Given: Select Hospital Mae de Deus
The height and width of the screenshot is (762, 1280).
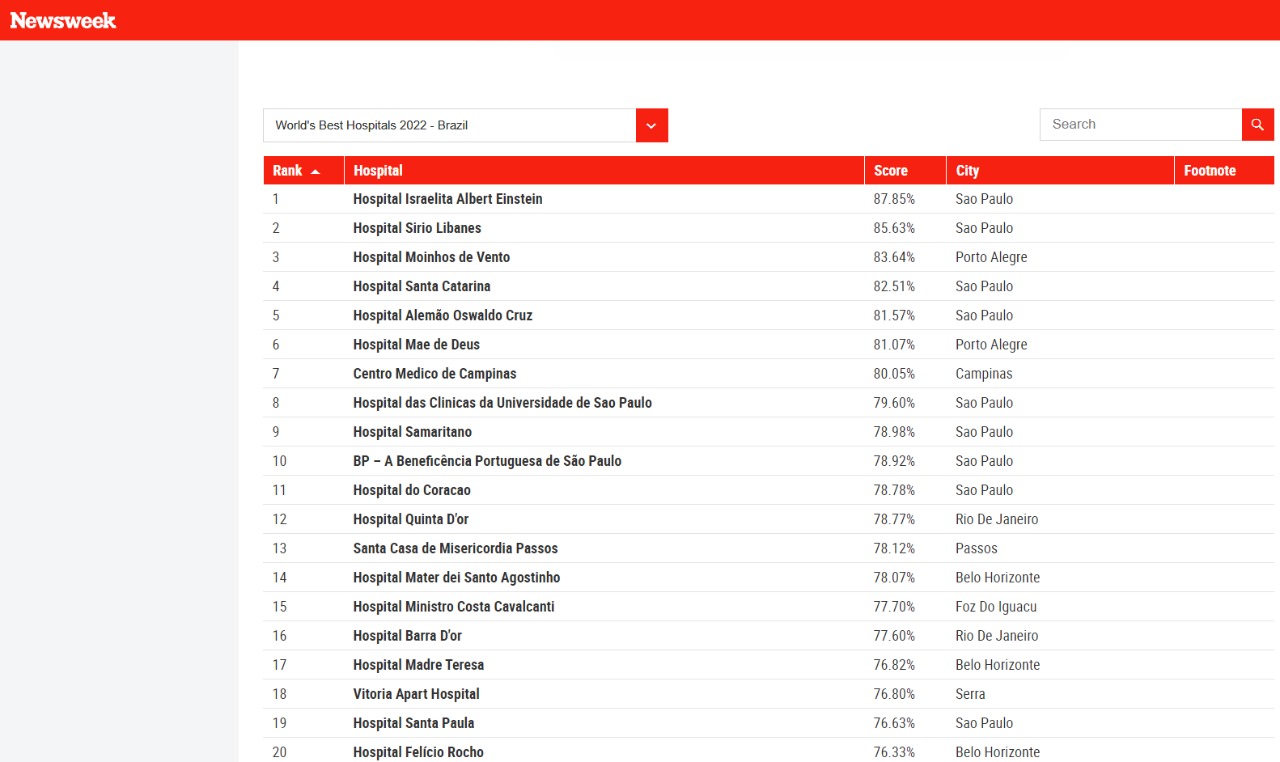Looking at the screenshot, I should click(416, 344).
